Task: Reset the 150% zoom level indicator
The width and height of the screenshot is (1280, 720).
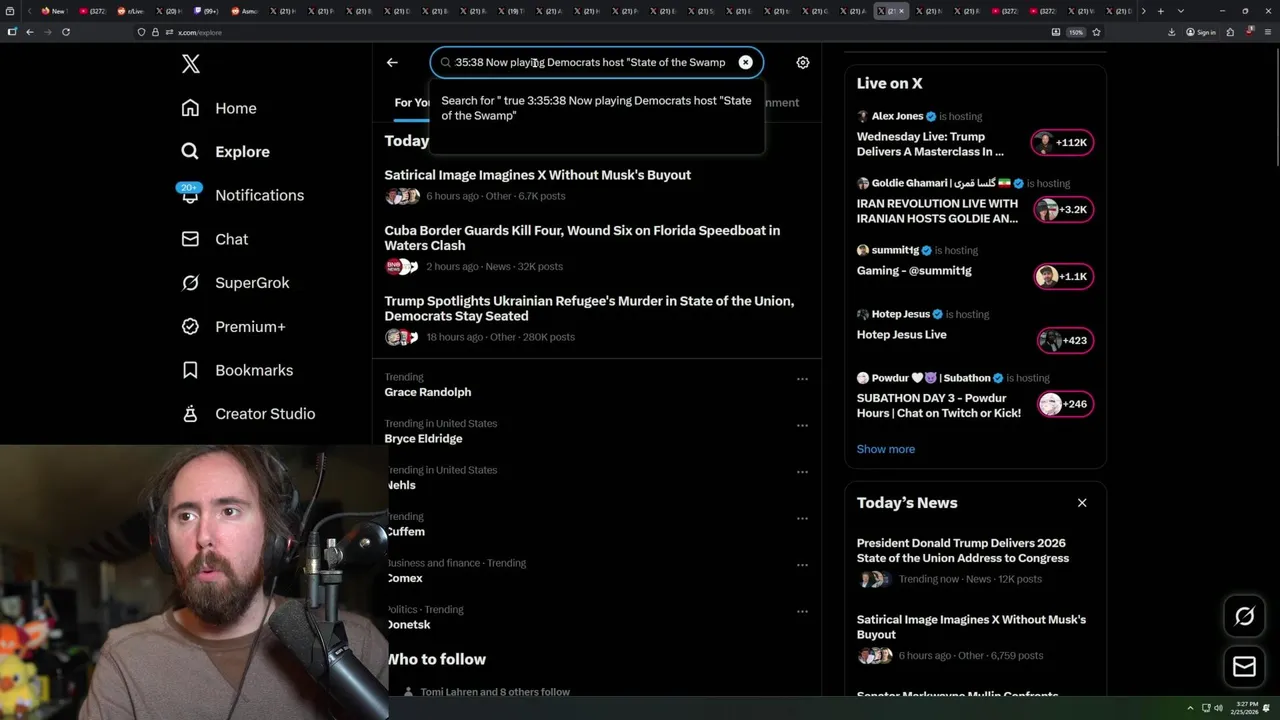Action: [1076, 32]
